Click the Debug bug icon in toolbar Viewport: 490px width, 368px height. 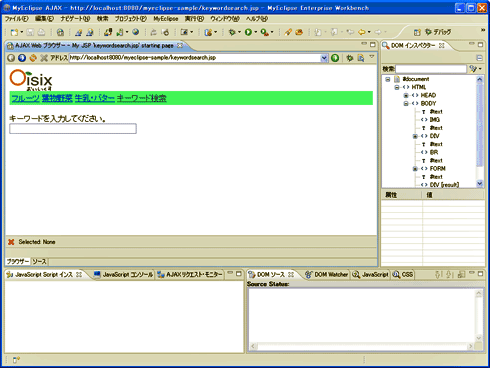point(232,32)
